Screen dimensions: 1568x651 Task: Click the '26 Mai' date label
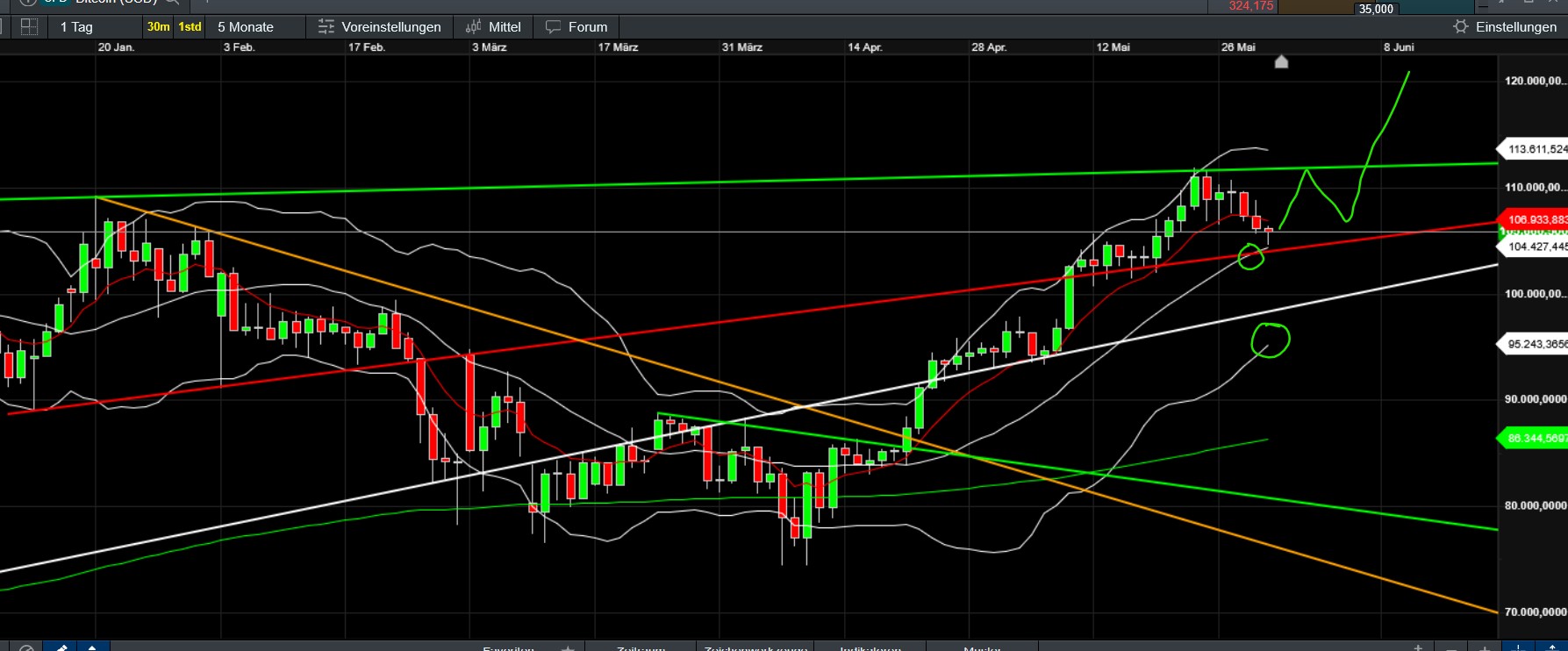[1238, 47]
